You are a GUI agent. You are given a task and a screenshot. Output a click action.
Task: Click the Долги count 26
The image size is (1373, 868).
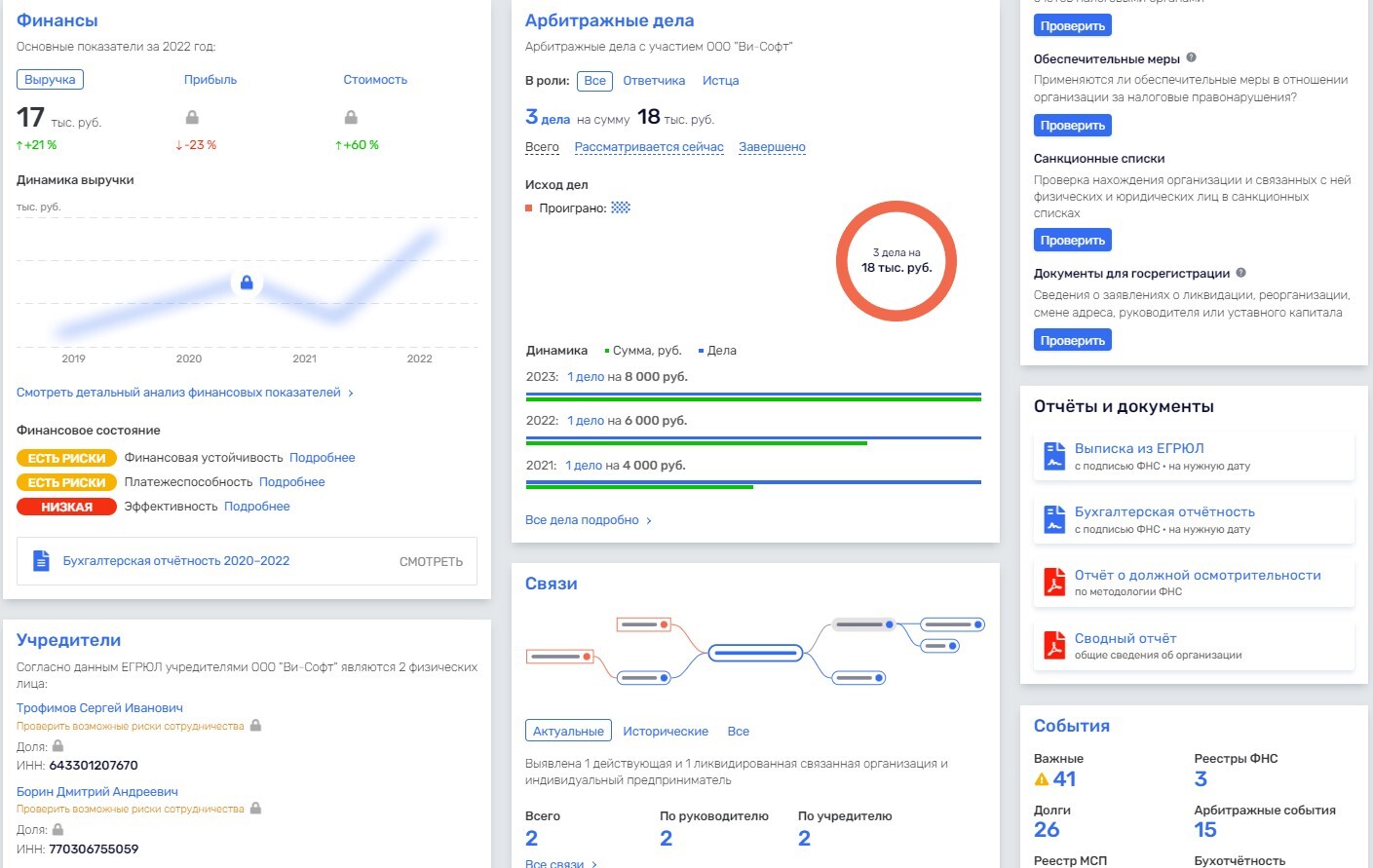click(1047, 830)
